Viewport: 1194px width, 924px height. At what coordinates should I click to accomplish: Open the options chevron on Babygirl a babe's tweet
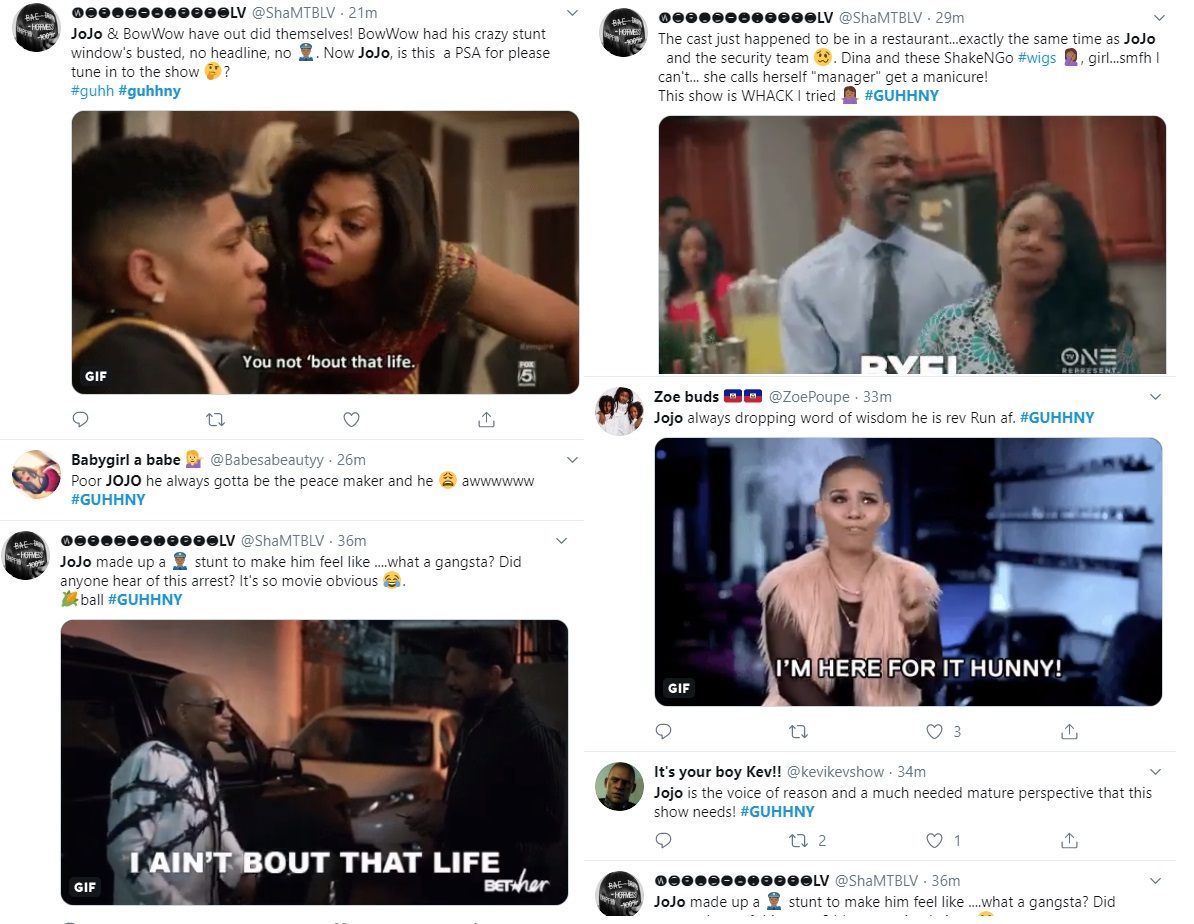[x=573, y=459]
